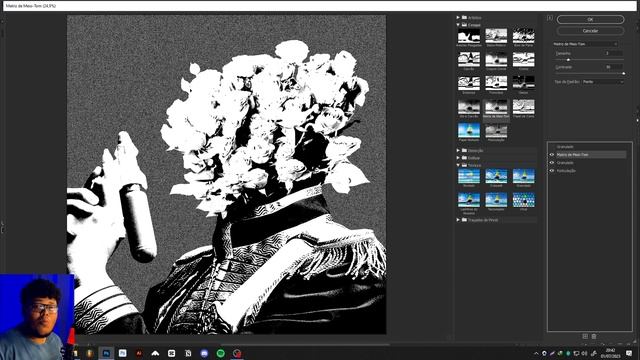640x360 pixels.
Task: Select the Crayon Conté filter thumbnail
Action: (x=496, y=60)
